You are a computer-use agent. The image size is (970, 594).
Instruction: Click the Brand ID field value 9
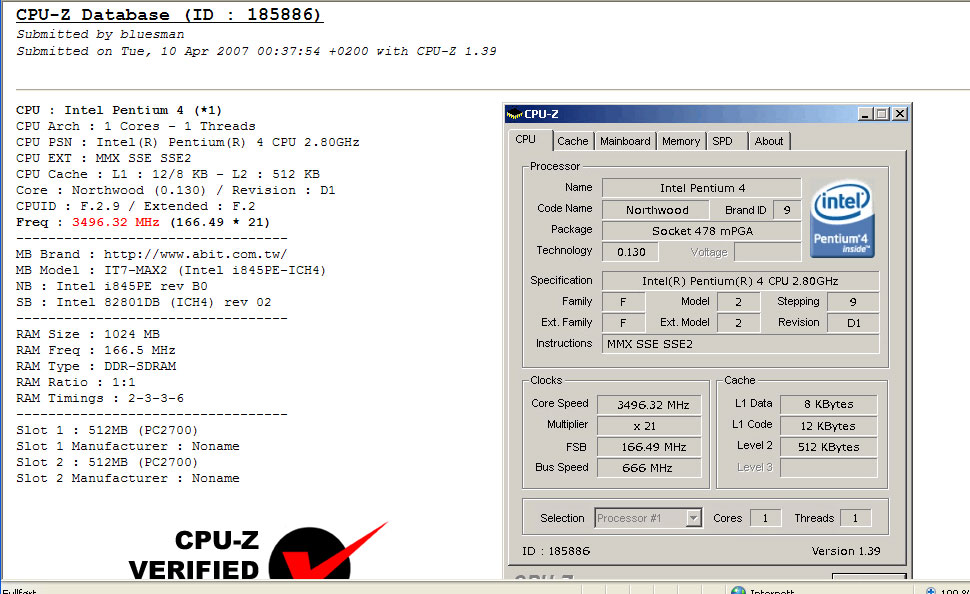coord(787,210)
